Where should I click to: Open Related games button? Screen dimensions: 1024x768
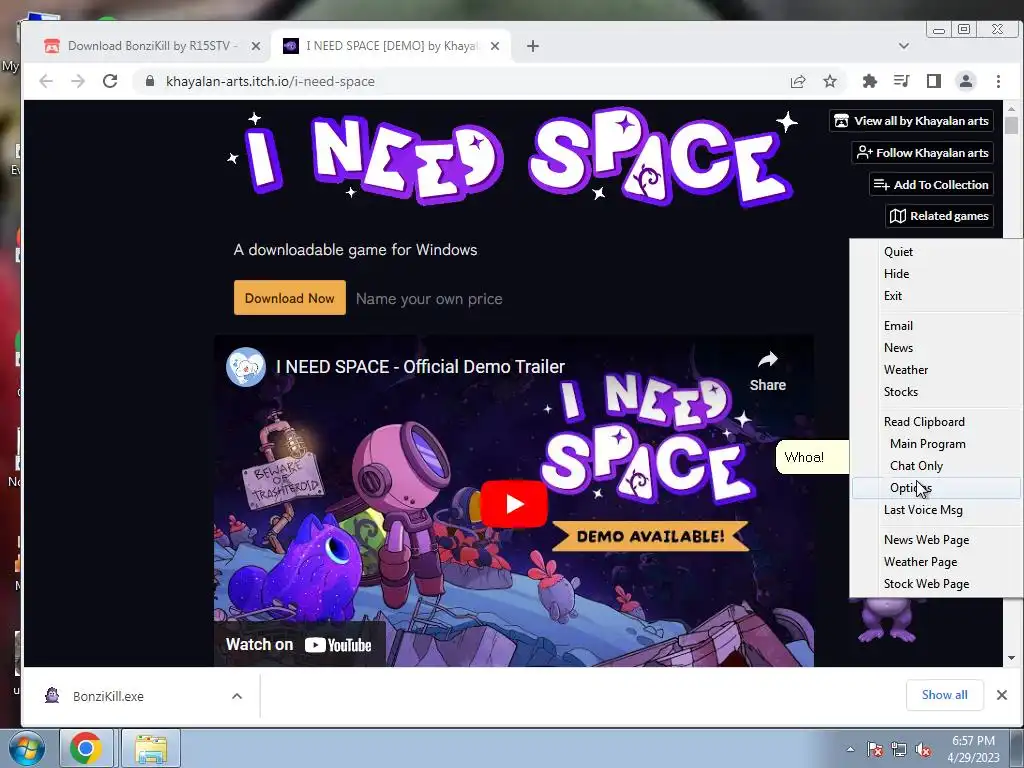(940, 216)
